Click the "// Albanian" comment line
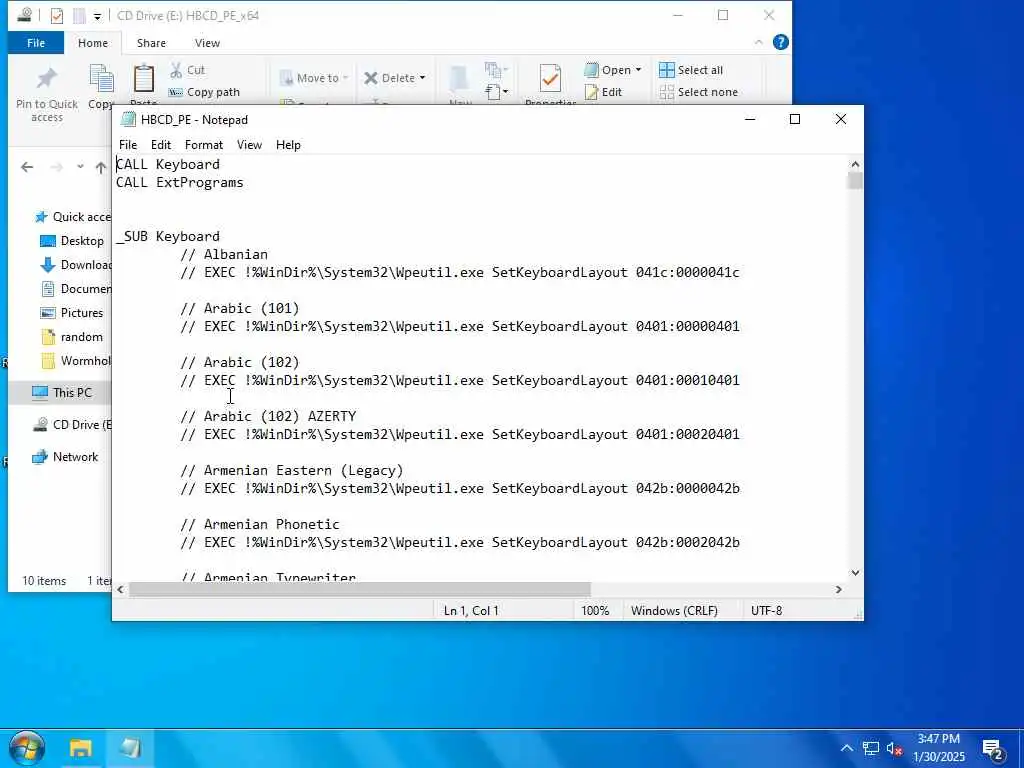The width and height of the screenshot is (1024, 768). pyautogui.click(x=224, y=255)
